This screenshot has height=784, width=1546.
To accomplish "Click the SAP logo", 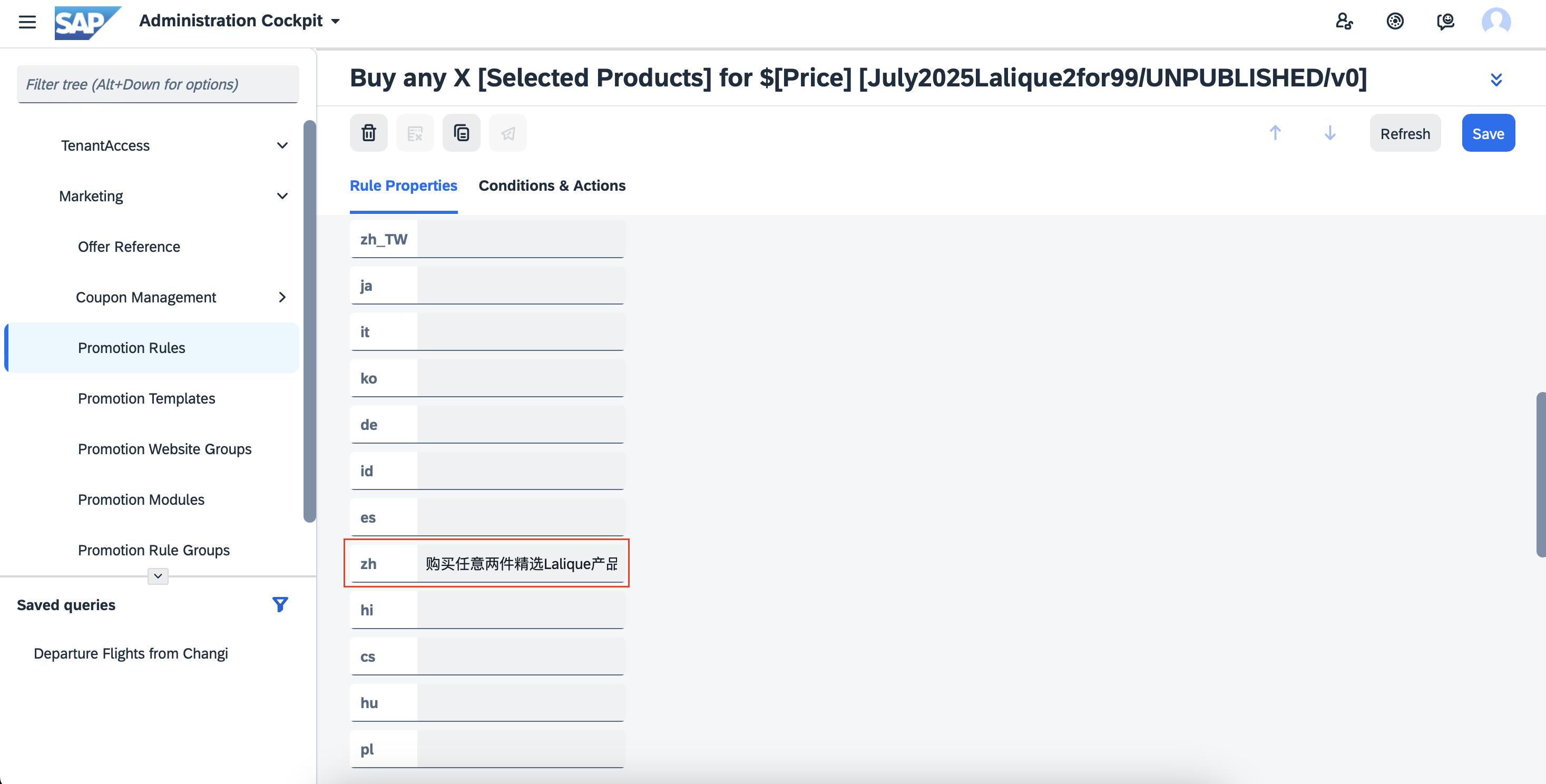I will click(87, 22).
